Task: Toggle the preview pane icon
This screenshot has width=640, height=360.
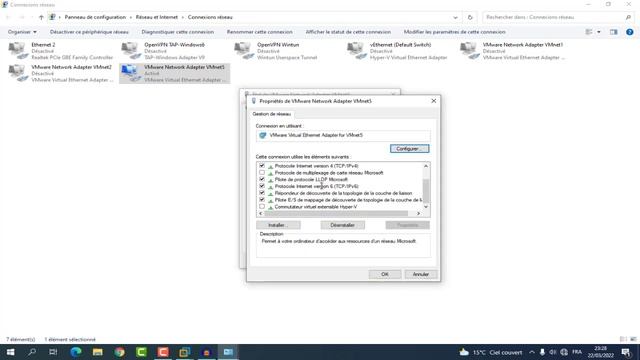Action: click(x=613, y=32)
